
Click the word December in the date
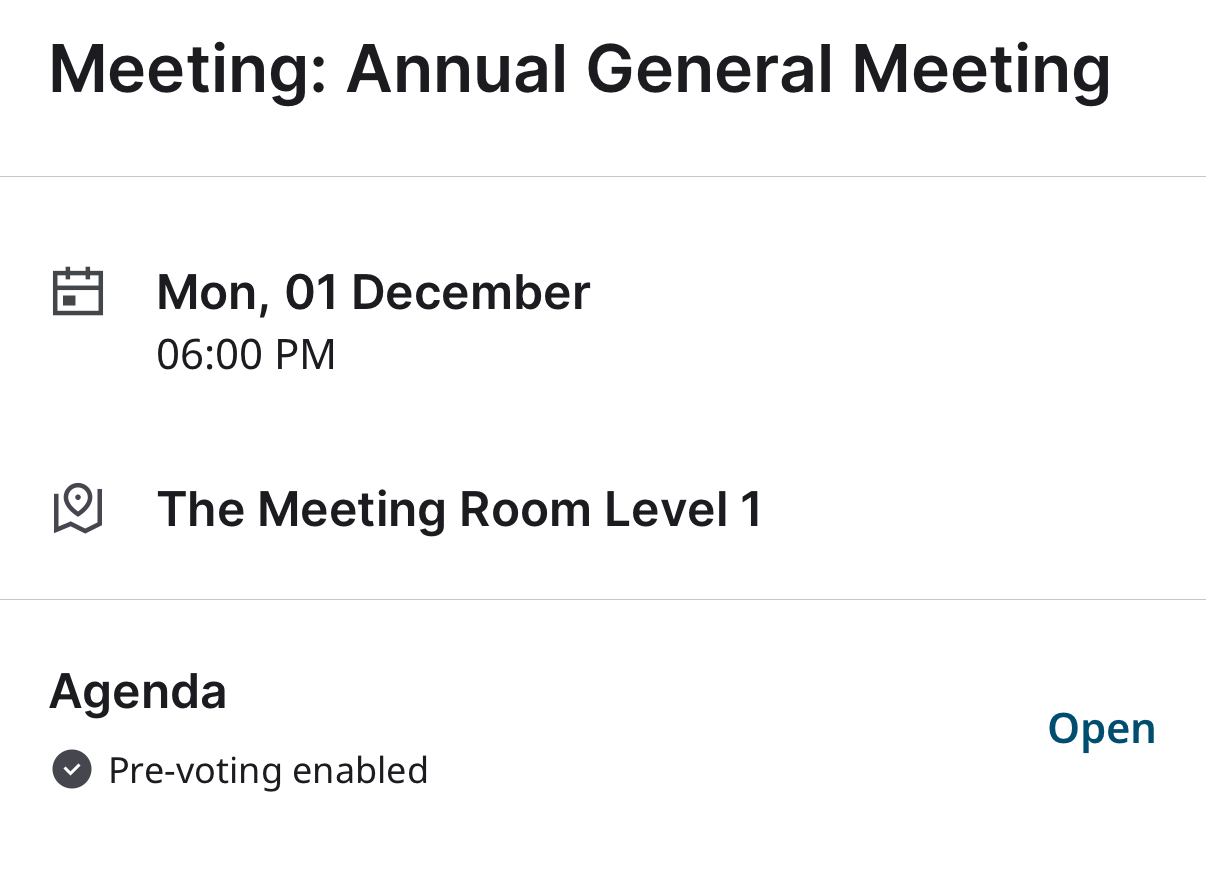pyautogui.click(x=471, y=292)
